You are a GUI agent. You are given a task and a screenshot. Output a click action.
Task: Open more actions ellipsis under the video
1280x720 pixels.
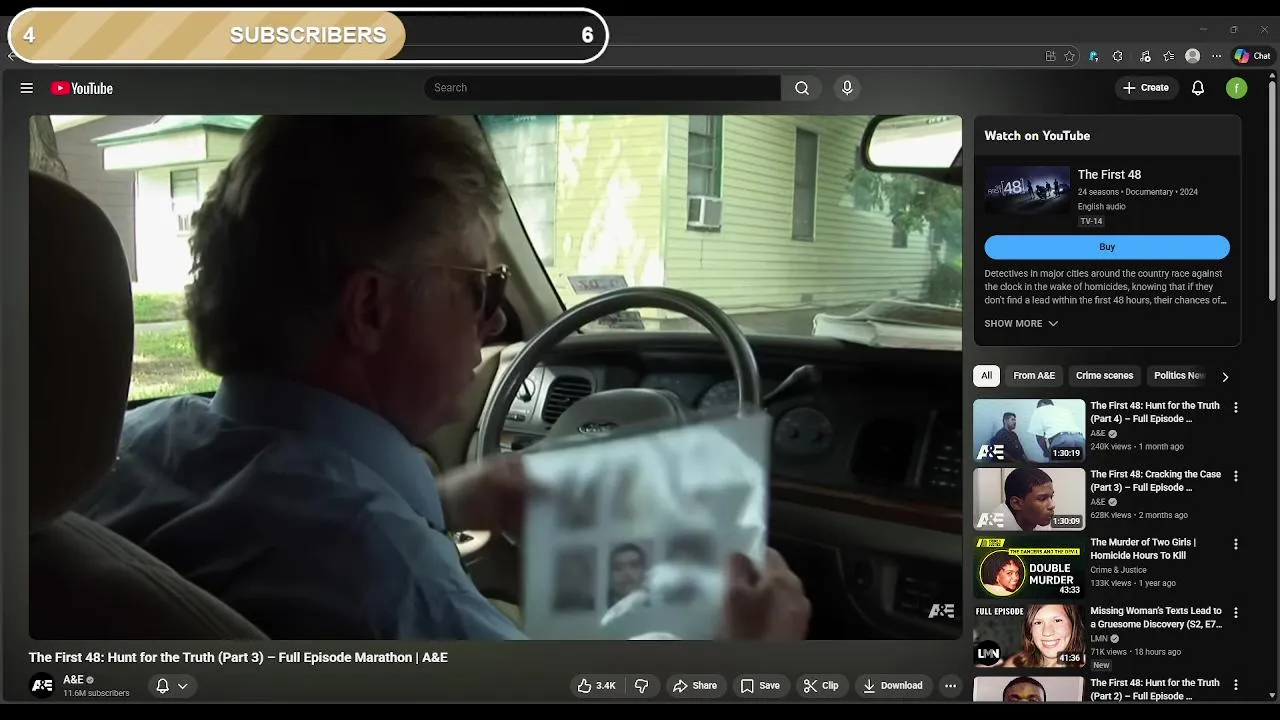pyautogui.click(x=950, y=686)
